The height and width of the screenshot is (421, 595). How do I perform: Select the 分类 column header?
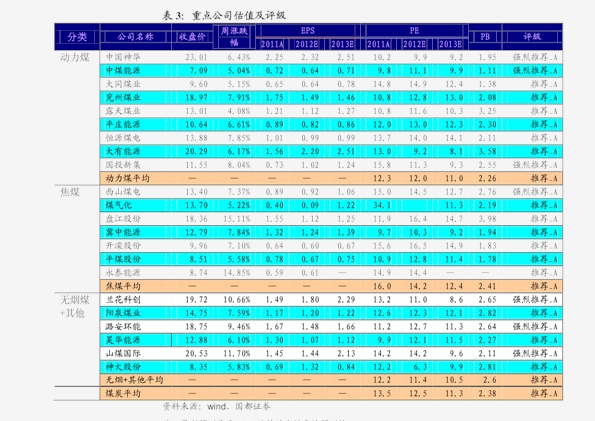pyautogui.click(x=77, y=37)
